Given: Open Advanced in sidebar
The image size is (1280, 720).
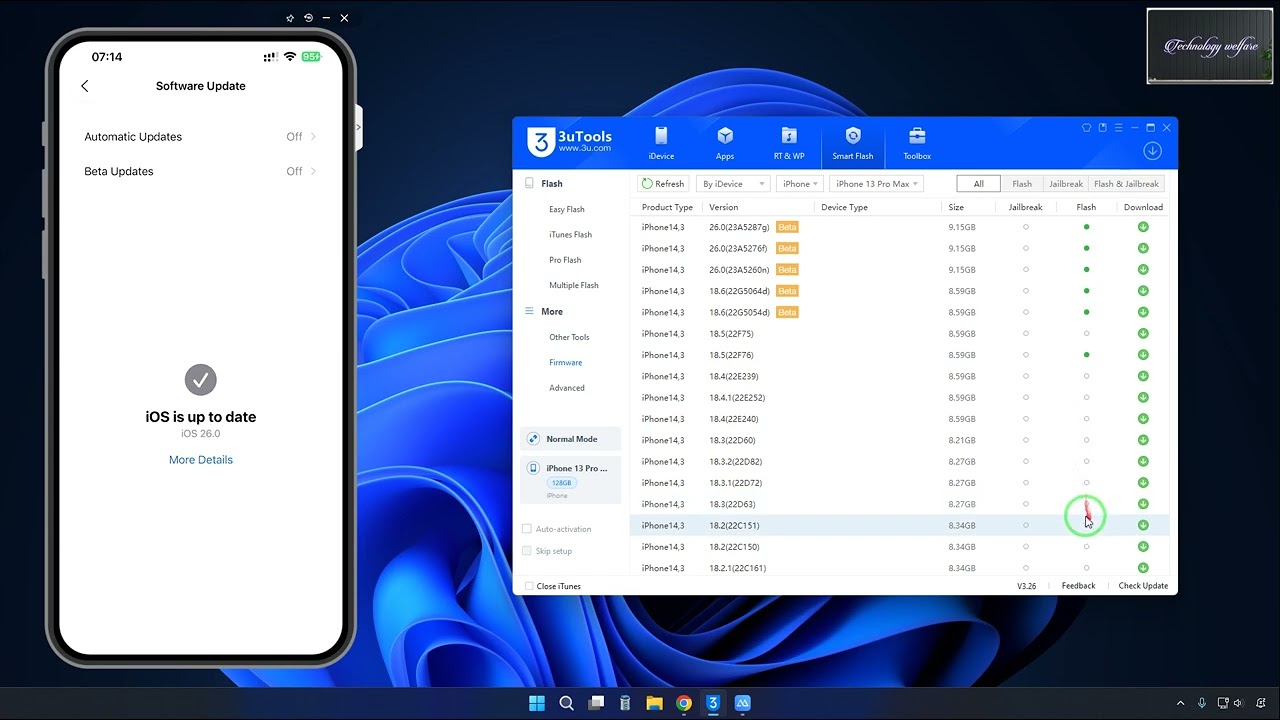Looking at the screenshot, I should coord(567,388).
